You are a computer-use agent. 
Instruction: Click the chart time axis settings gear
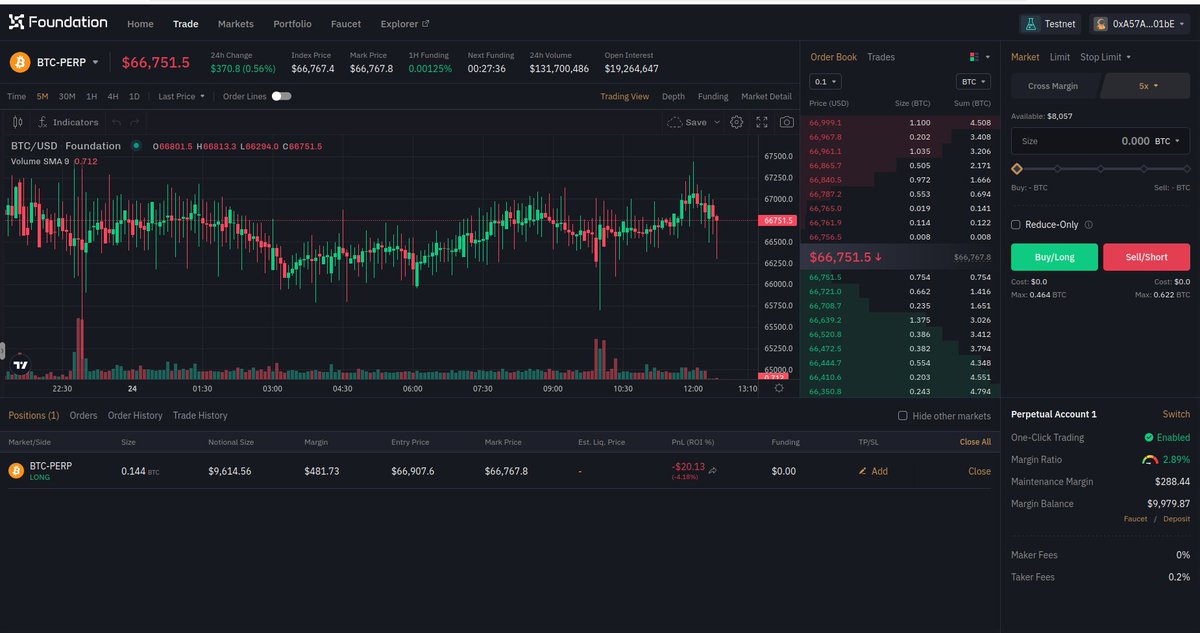click(x=779, y=388)
